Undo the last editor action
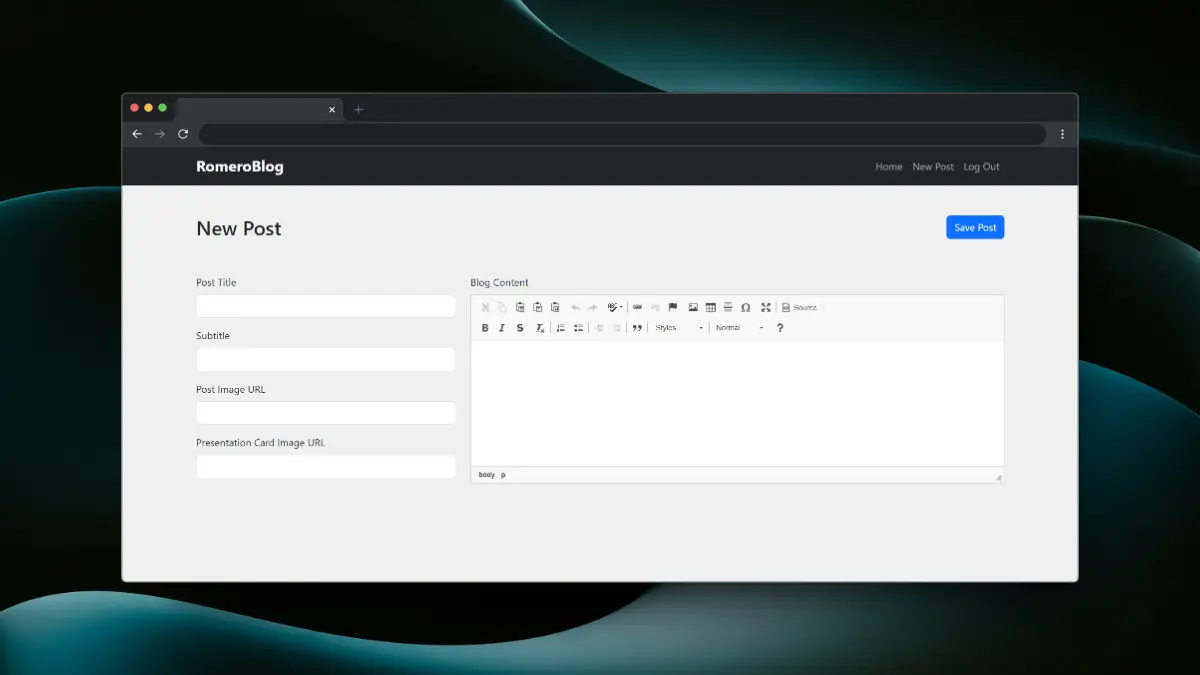This screenshot has height=675, width=1200. (x=575, y=307)
